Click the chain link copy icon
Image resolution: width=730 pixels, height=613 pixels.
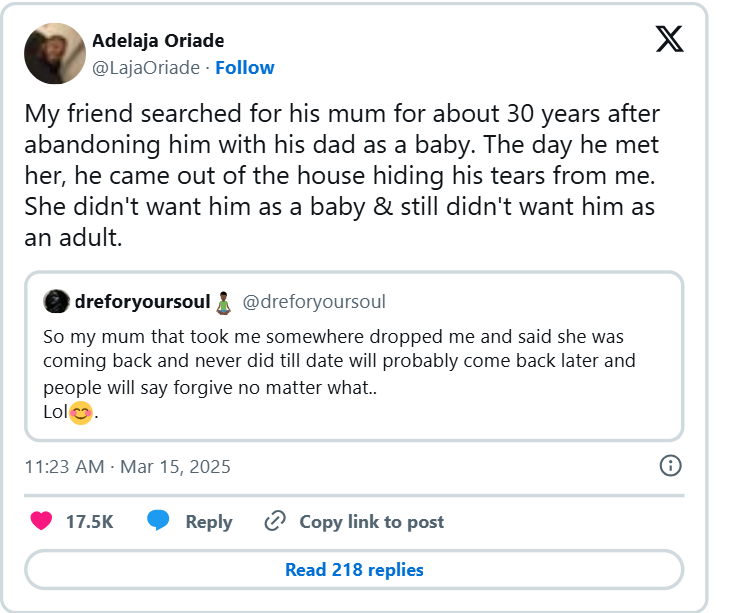pos(275,521)
